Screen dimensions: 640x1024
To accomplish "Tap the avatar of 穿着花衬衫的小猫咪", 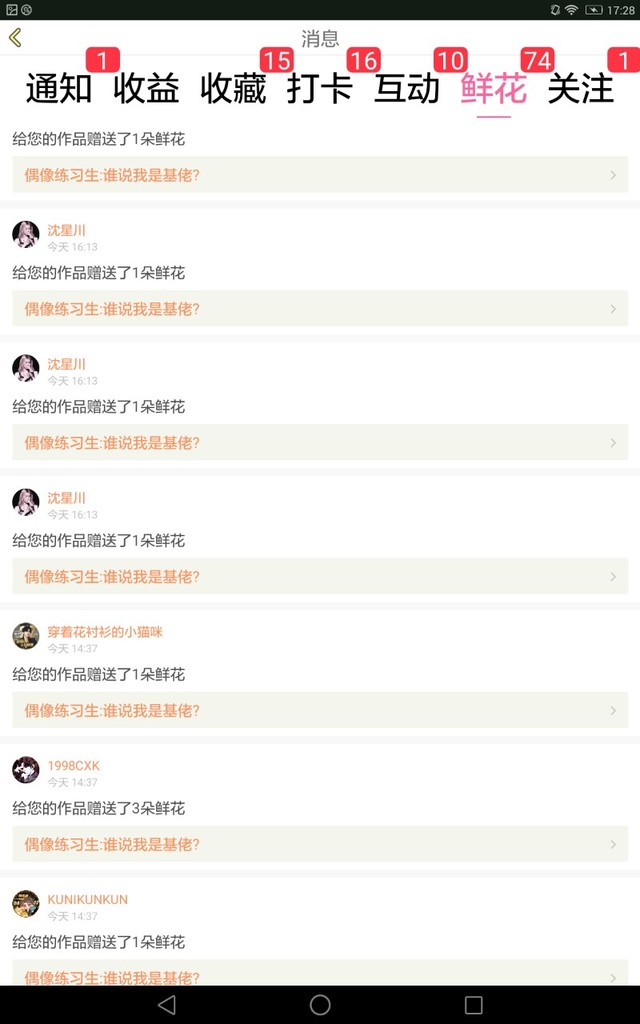I will click(x=26, y=636).
